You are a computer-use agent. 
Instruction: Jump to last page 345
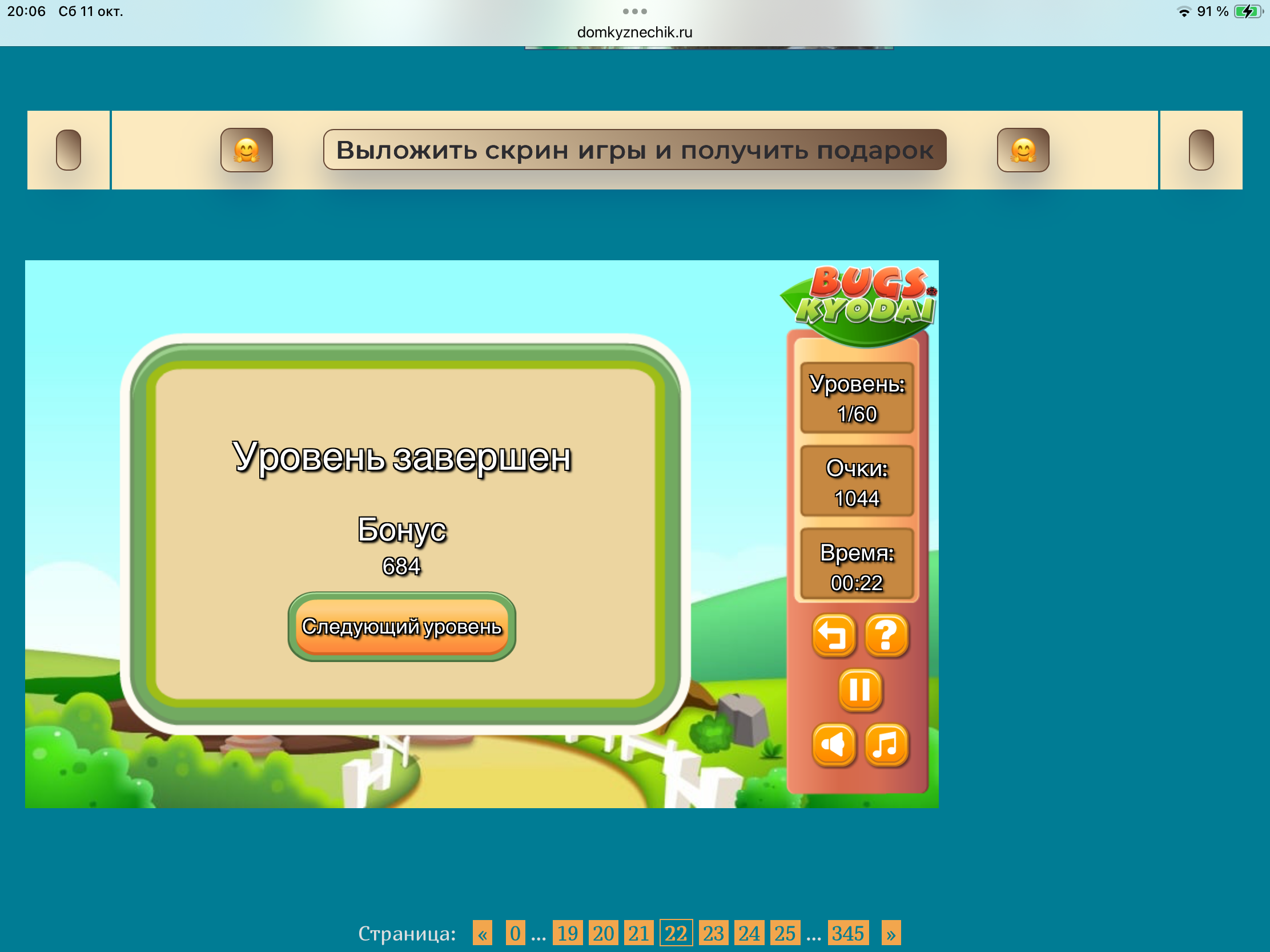click(x=847, y=933)
